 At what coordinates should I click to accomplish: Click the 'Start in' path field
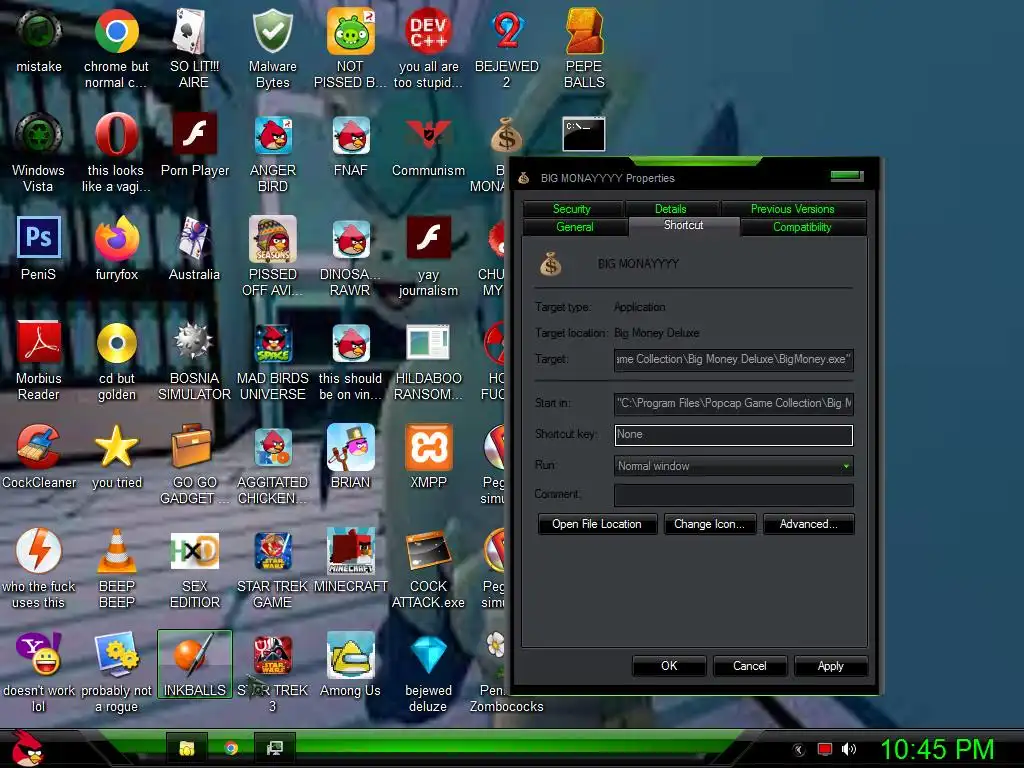point(733,404)
